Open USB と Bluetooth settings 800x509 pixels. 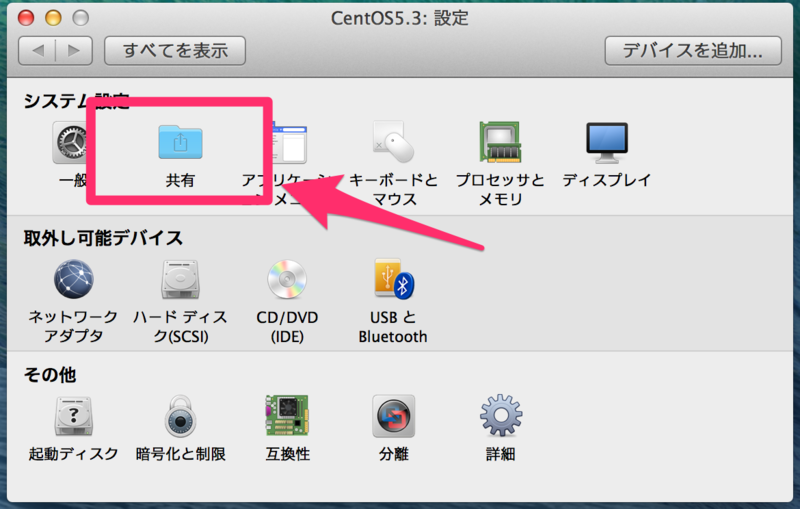pyautogui.click(x=393, y=278)
